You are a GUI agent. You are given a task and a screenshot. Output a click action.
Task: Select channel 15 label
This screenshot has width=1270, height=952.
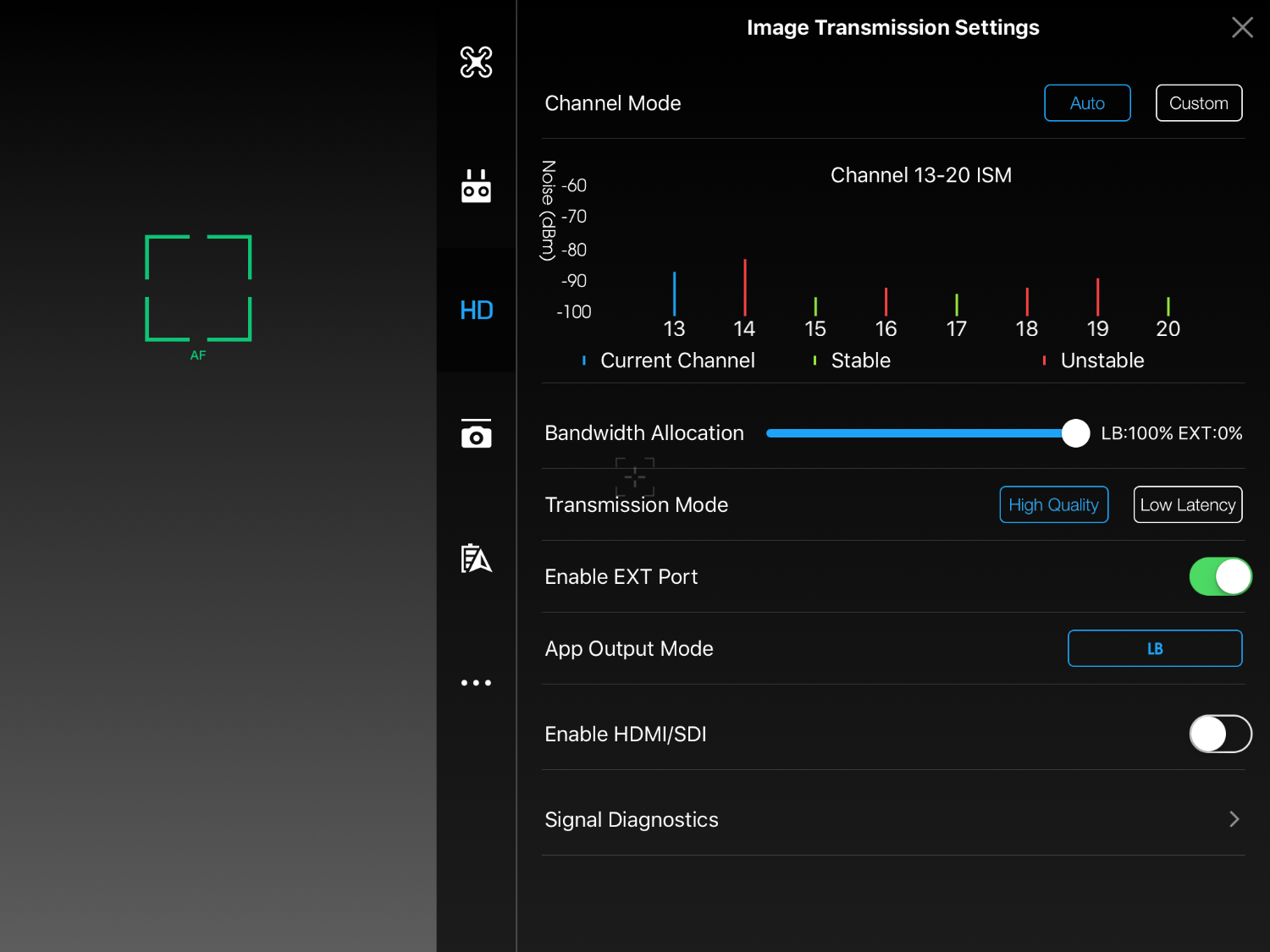point(815,329)
